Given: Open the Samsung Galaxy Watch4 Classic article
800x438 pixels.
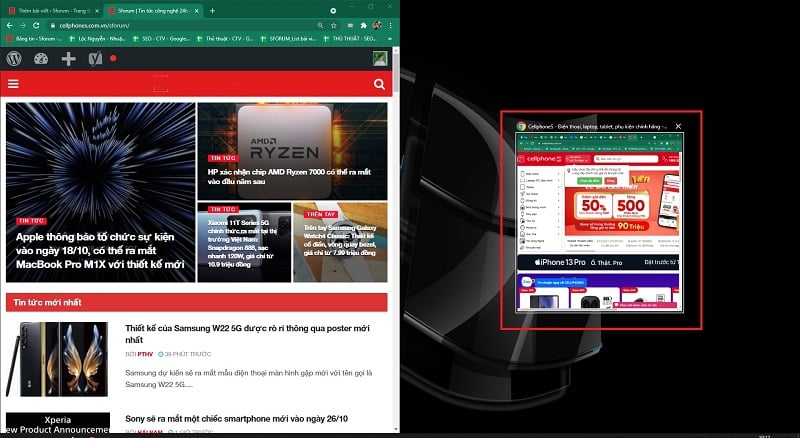Looking at the screenshot, I should click(x=340, y=240).
